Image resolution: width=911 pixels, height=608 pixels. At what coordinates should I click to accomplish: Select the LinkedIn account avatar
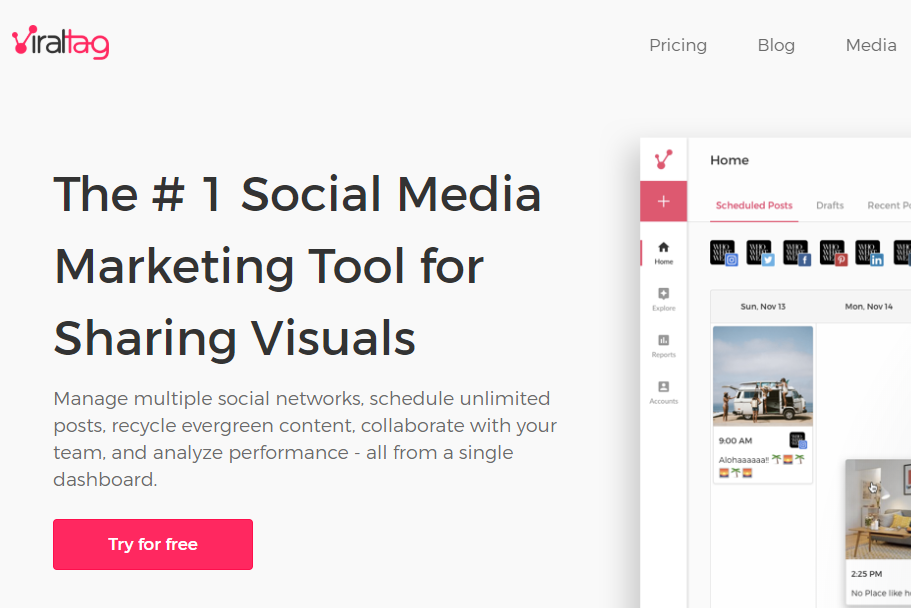click(869, 252)
